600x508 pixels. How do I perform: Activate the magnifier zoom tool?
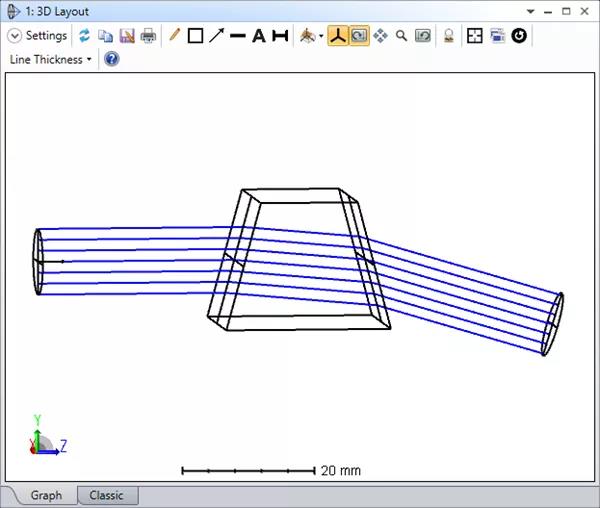(x=401, y=35)
